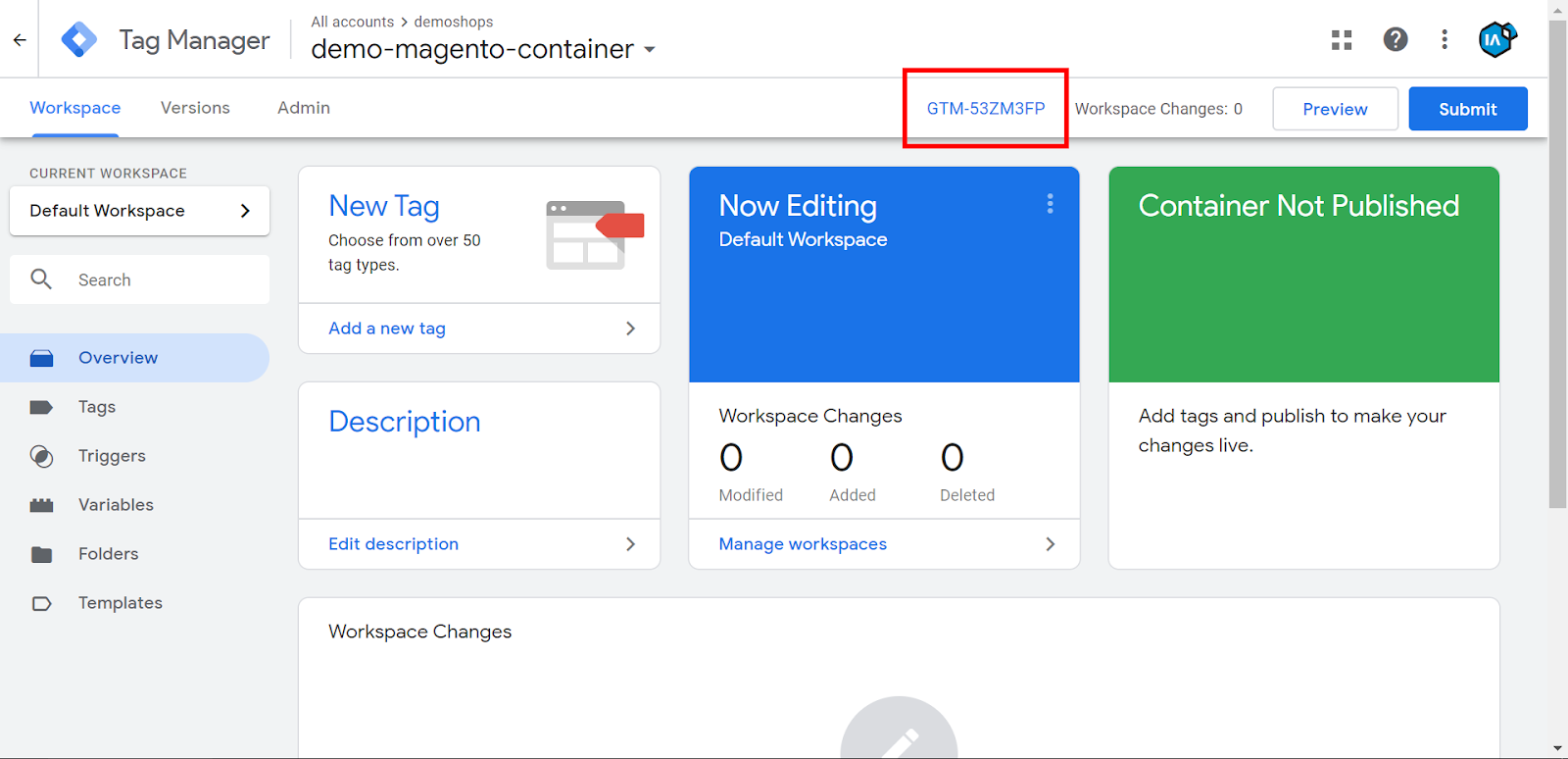
Task: Click the Preview button
Action: point(1335,109)
